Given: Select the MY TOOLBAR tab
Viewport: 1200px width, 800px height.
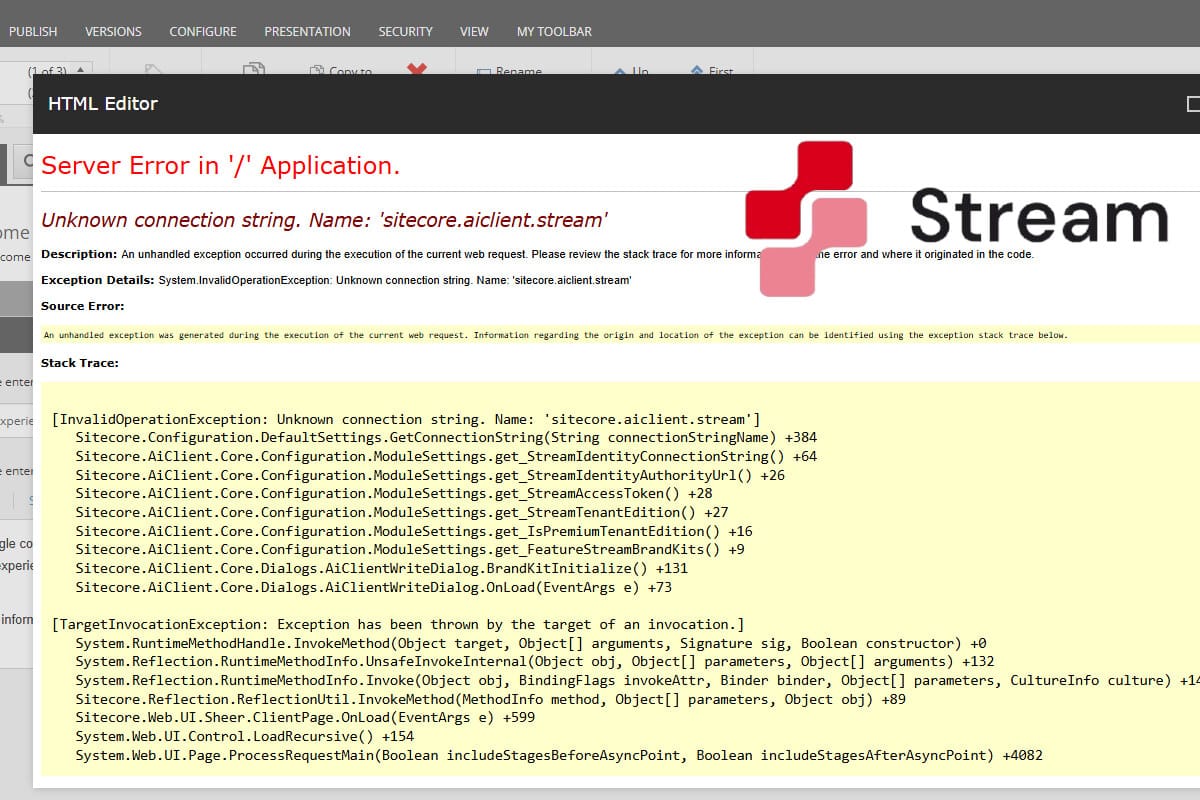Looking at the screenshot, I should tap(554, 31).
